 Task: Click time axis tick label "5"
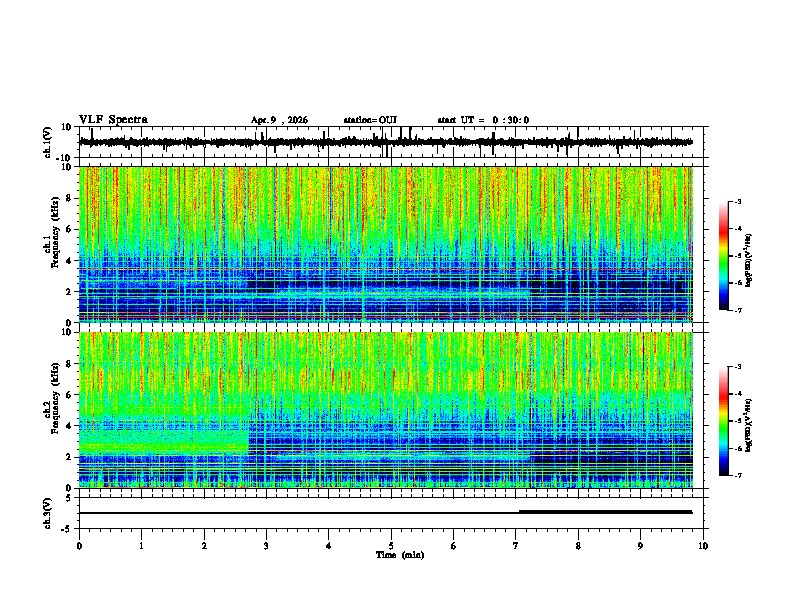pyautogui.click(x=391, y=546)
